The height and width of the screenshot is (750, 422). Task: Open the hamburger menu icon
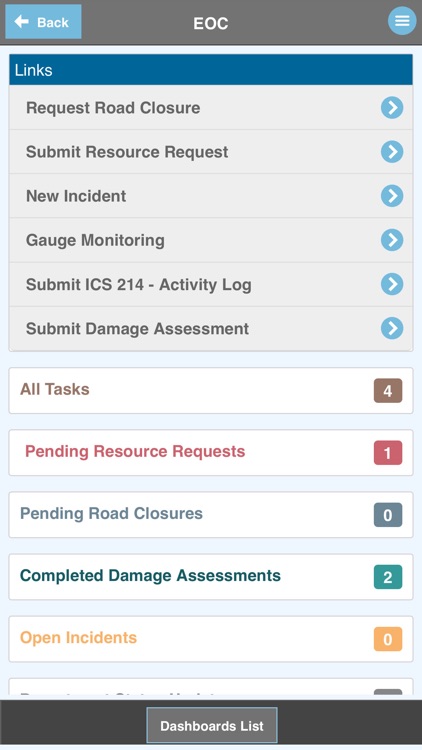pyautogui.click(x=402, y=21)
